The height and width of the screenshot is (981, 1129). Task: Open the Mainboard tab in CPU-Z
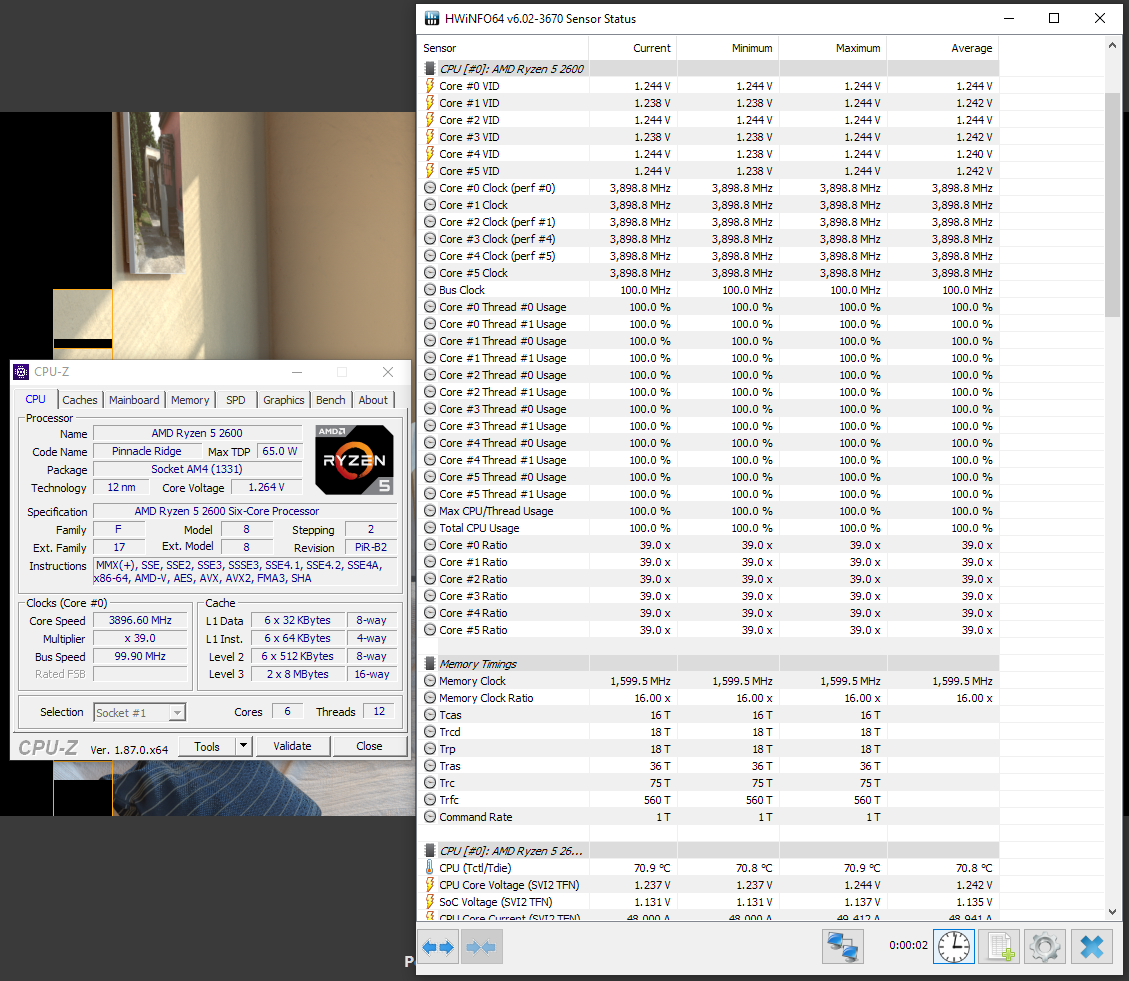[134, 400]
